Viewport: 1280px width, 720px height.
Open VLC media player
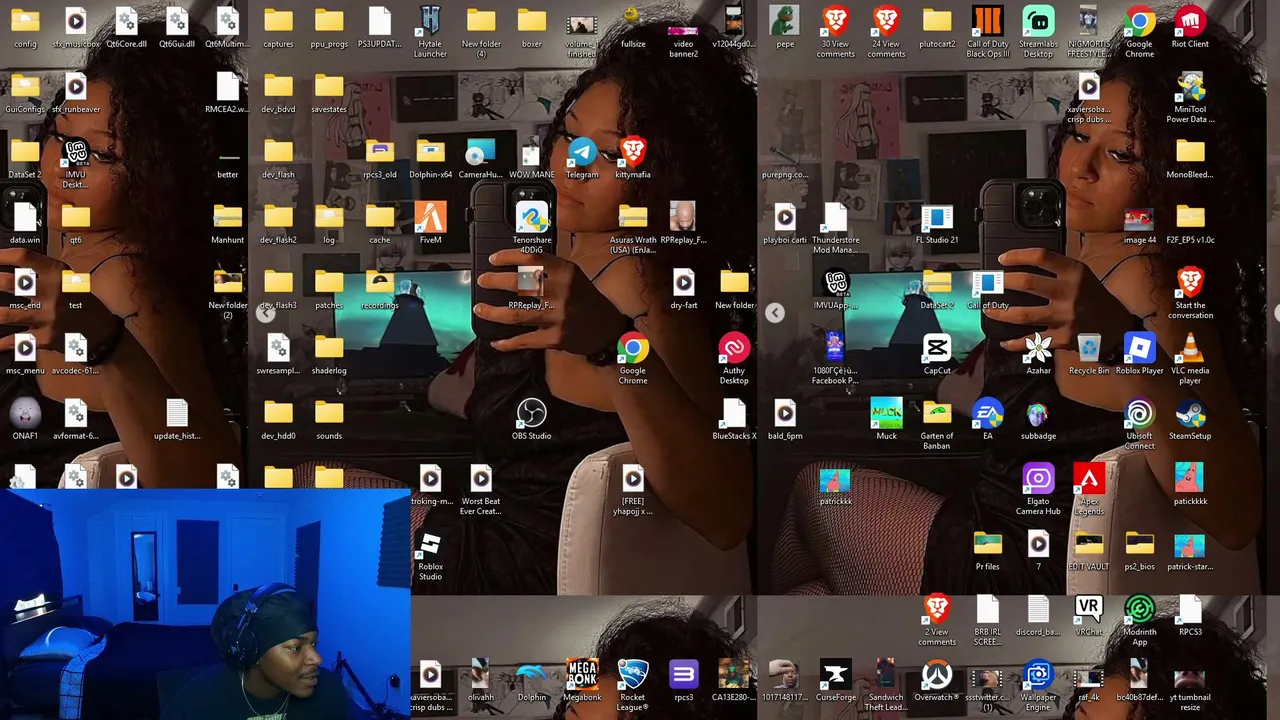tap(1190, 358)
